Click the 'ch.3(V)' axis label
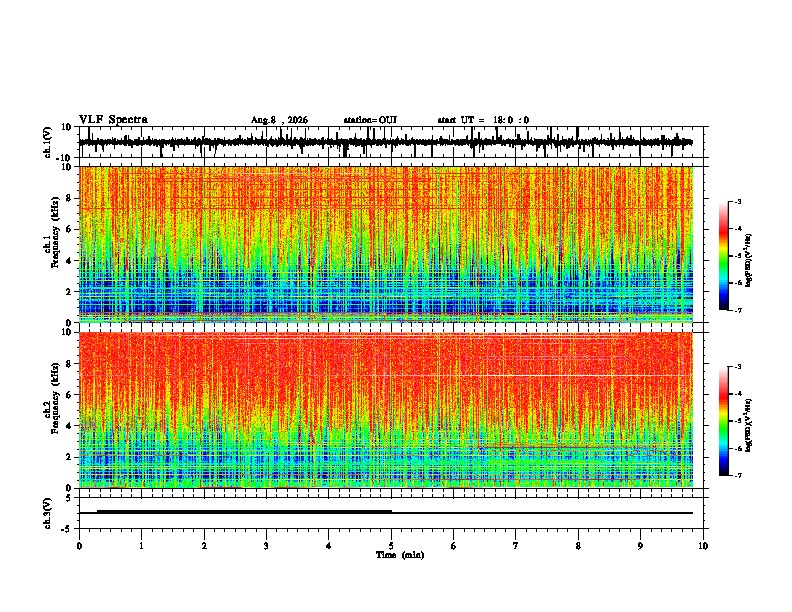 [48, 514]
